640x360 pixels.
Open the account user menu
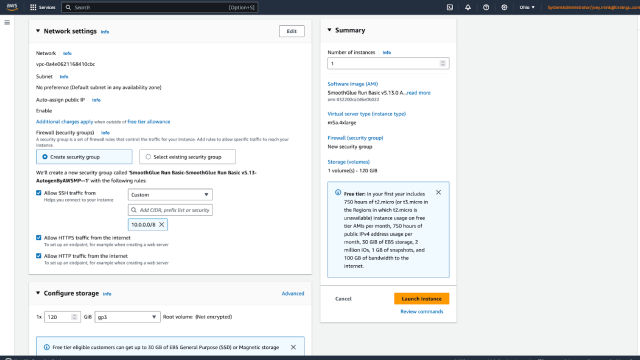pyautogui.click(x=593, y=7)
